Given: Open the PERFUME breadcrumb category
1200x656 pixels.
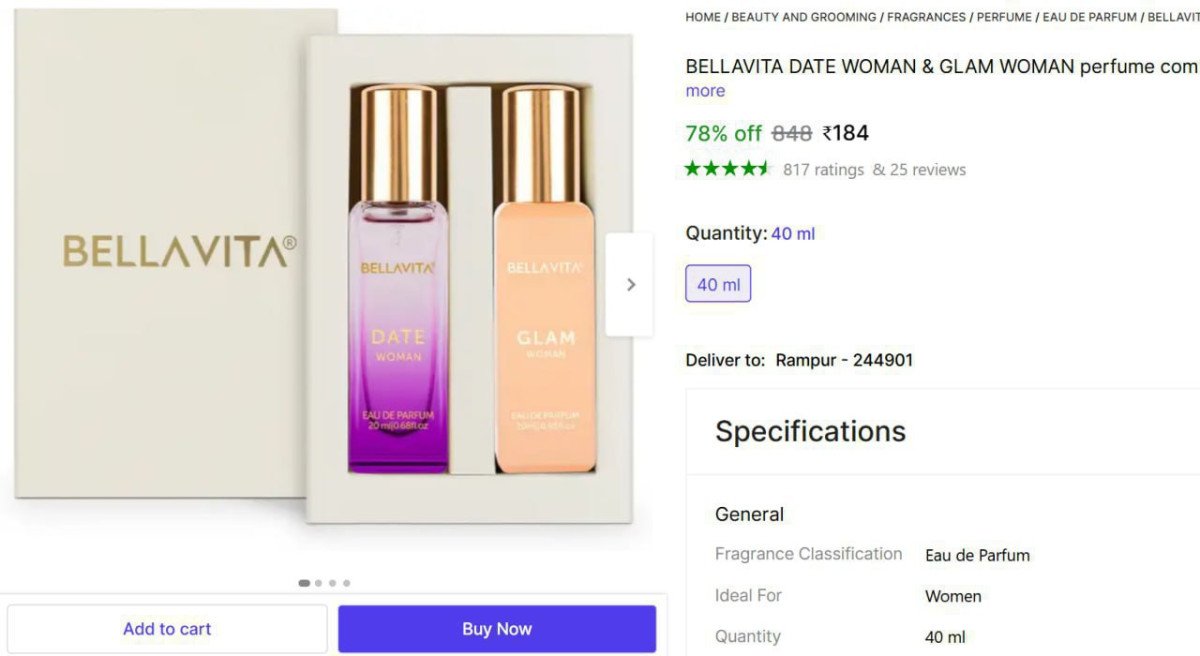Looking at the screenshot, I should [x=1004, y=17].
